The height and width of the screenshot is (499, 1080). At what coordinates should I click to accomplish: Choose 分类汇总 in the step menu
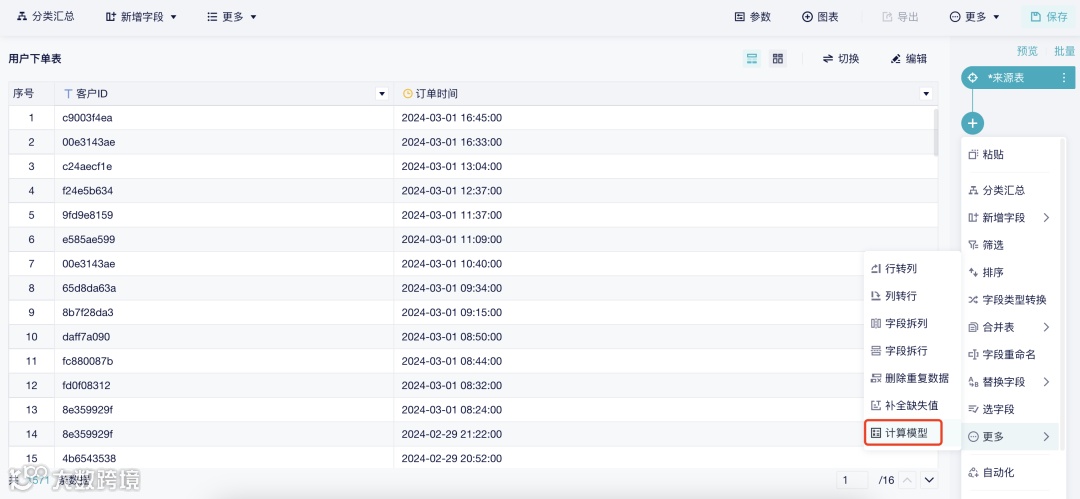click(x=1004, y=190)
